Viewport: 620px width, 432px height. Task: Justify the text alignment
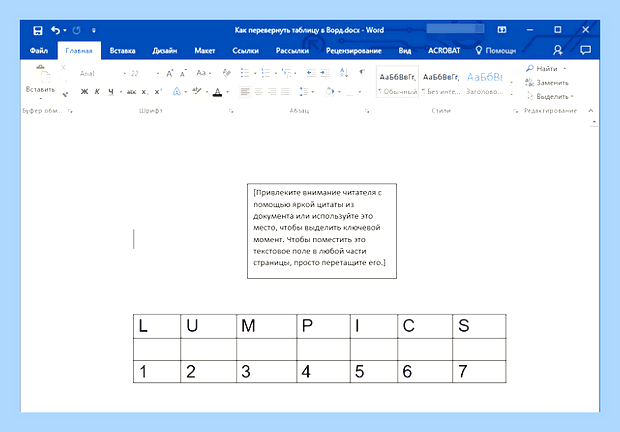(x=285, y=92)
